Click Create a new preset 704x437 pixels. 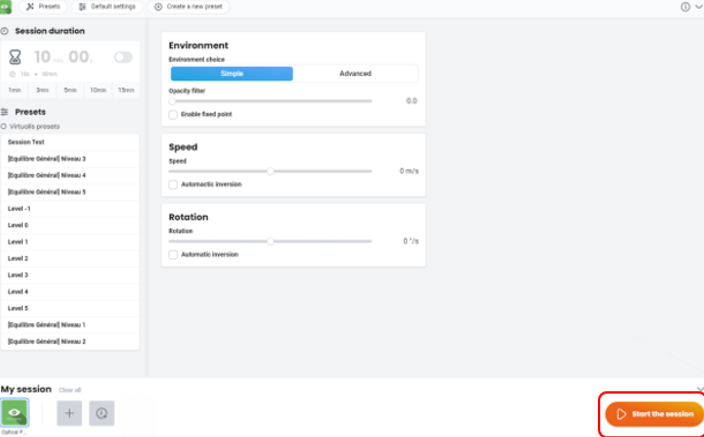click(x=189, y=7)
